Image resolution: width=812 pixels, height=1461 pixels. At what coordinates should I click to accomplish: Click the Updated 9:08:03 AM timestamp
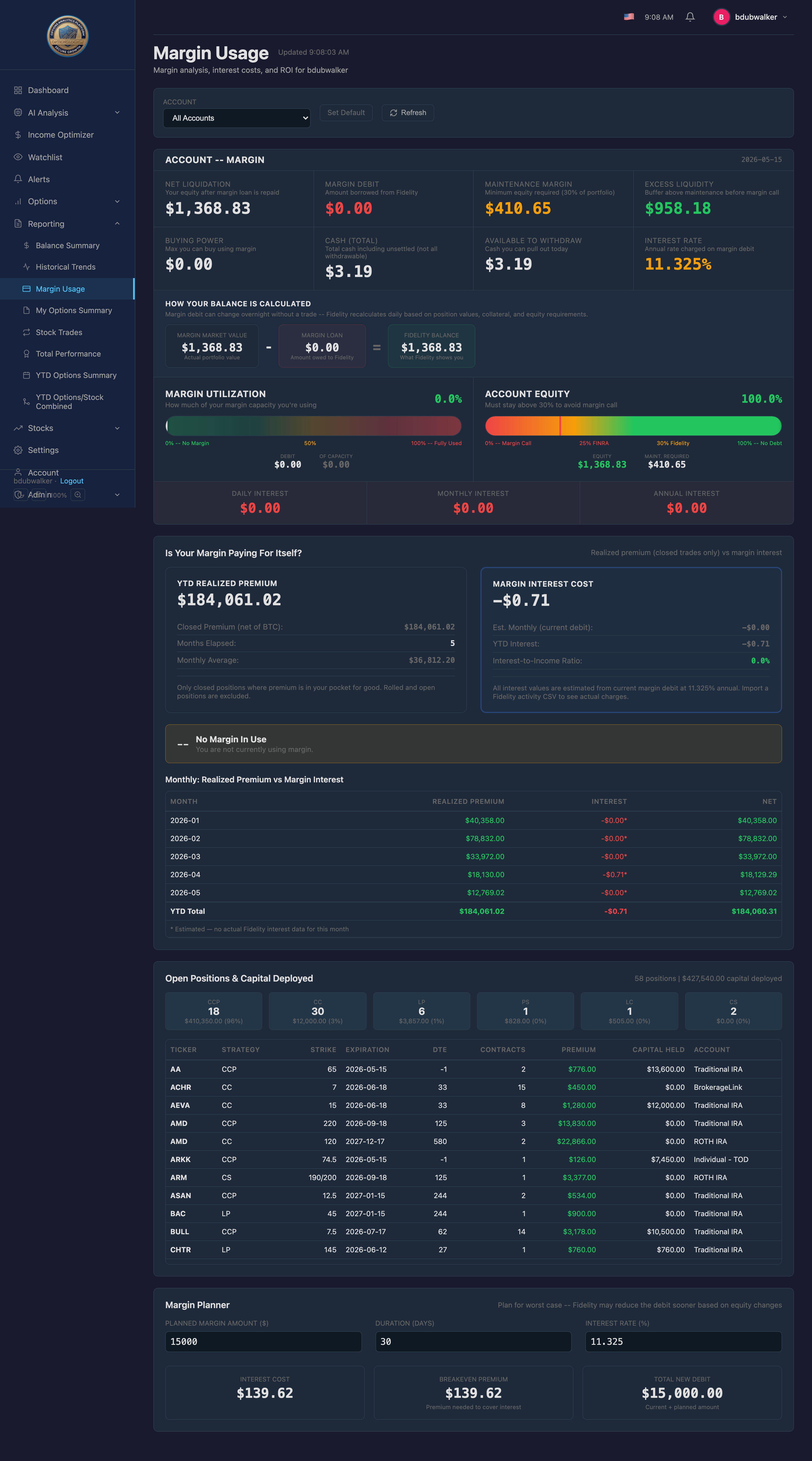point(314,52)
